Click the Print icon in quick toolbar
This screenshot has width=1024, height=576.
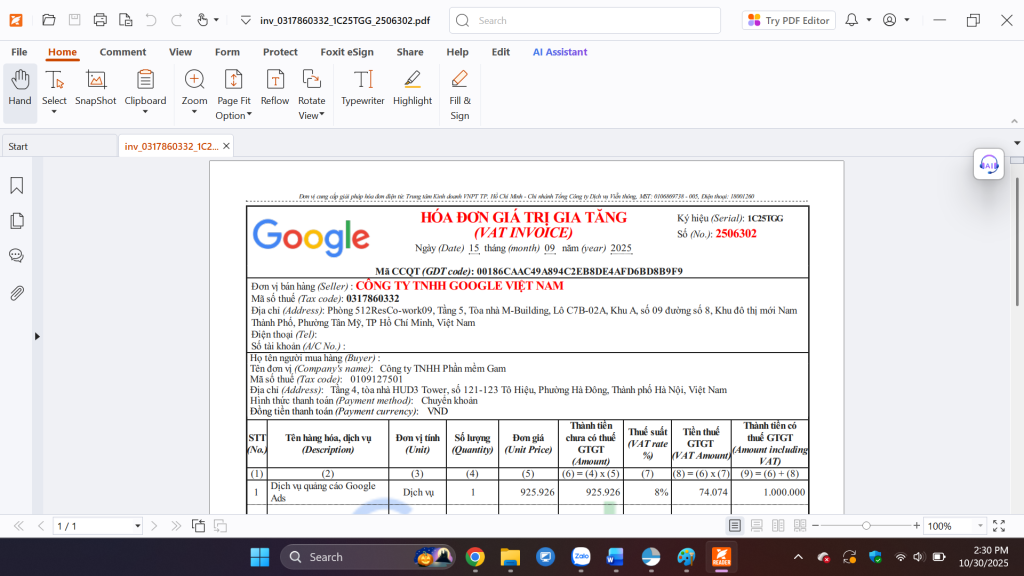coord(100,20)
